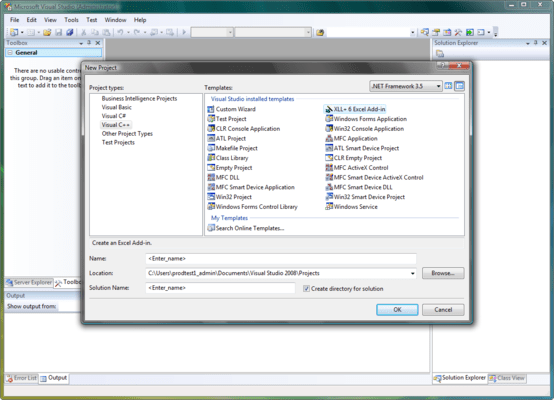Click the Save All toolbar icon
This screenshot has height=400, width=554.
pyautogui.click(x=70, y=33)
